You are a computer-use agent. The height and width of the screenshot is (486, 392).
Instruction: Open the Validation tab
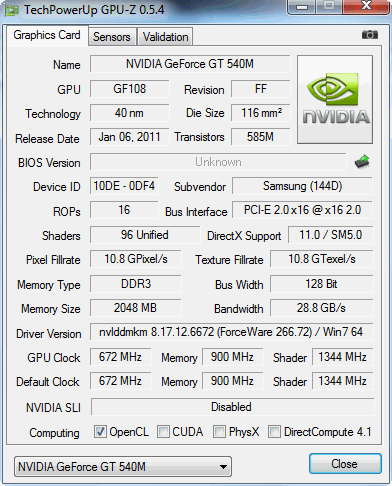[x=165, y=37]
